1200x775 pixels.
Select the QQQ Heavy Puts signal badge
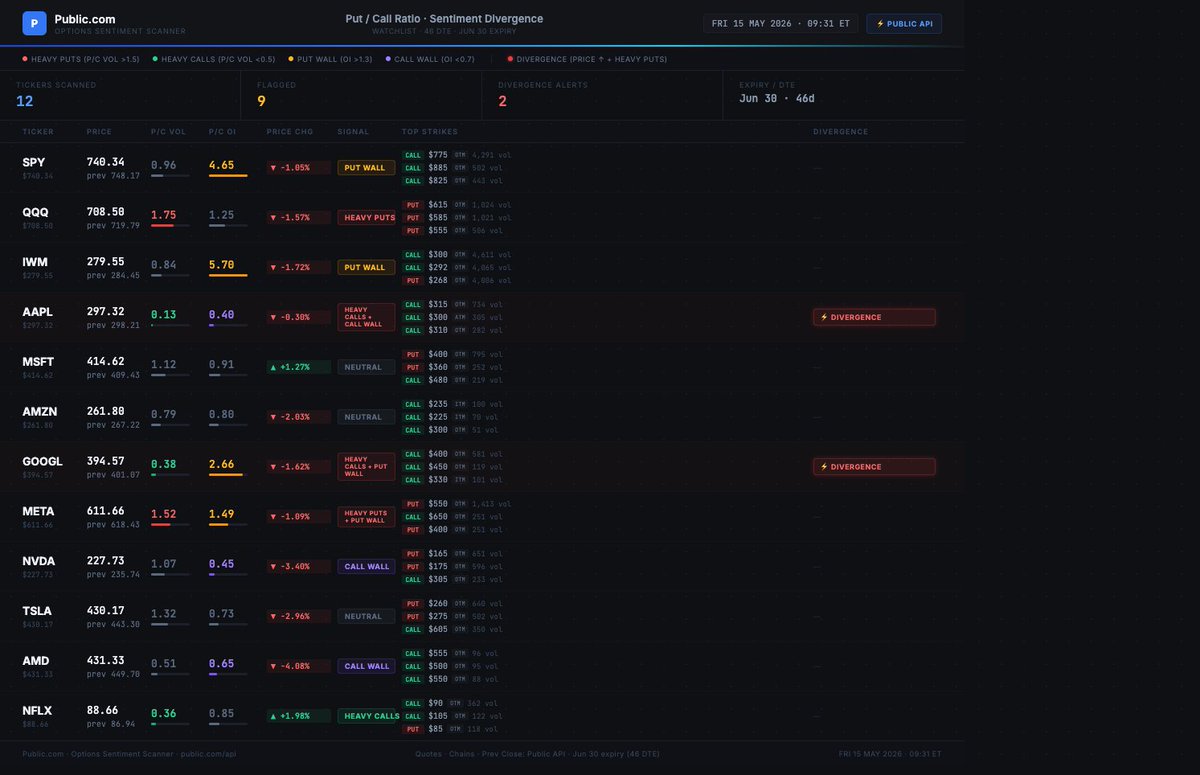pos(366,217)
